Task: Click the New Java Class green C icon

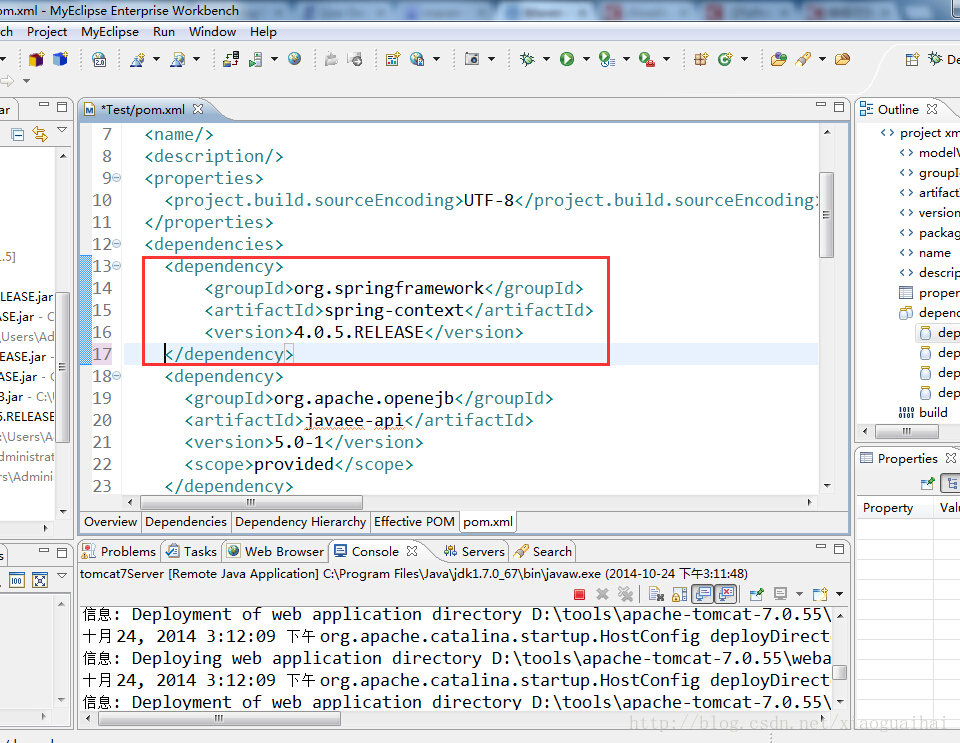Action: [x=725, y=59]
